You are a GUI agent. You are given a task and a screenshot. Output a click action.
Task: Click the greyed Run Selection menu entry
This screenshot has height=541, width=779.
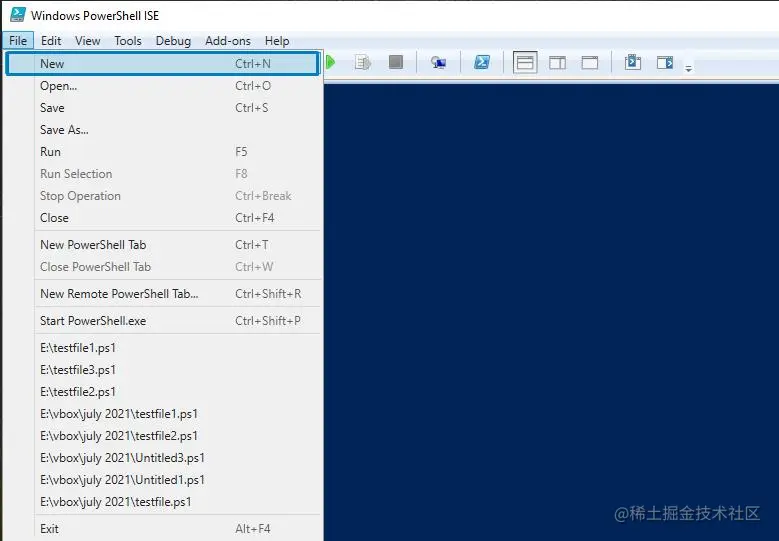tap(162, 174)
